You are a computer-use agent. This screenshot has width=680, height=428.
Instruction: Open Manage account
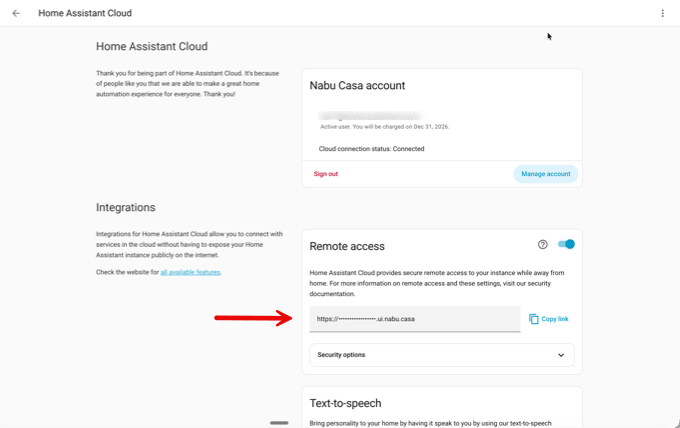click(546, 174)
